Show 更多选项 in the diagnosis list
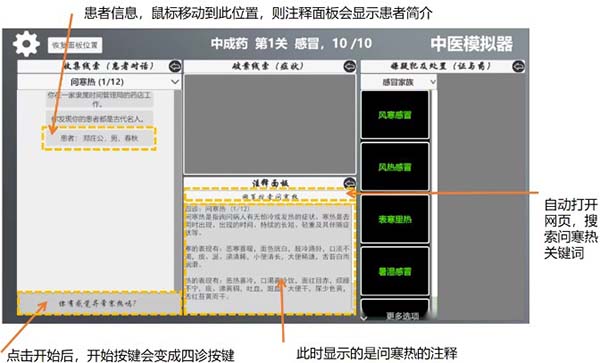The width and height of the screenshot is (600, 363). pyautogui.click(x=403, y=316)
